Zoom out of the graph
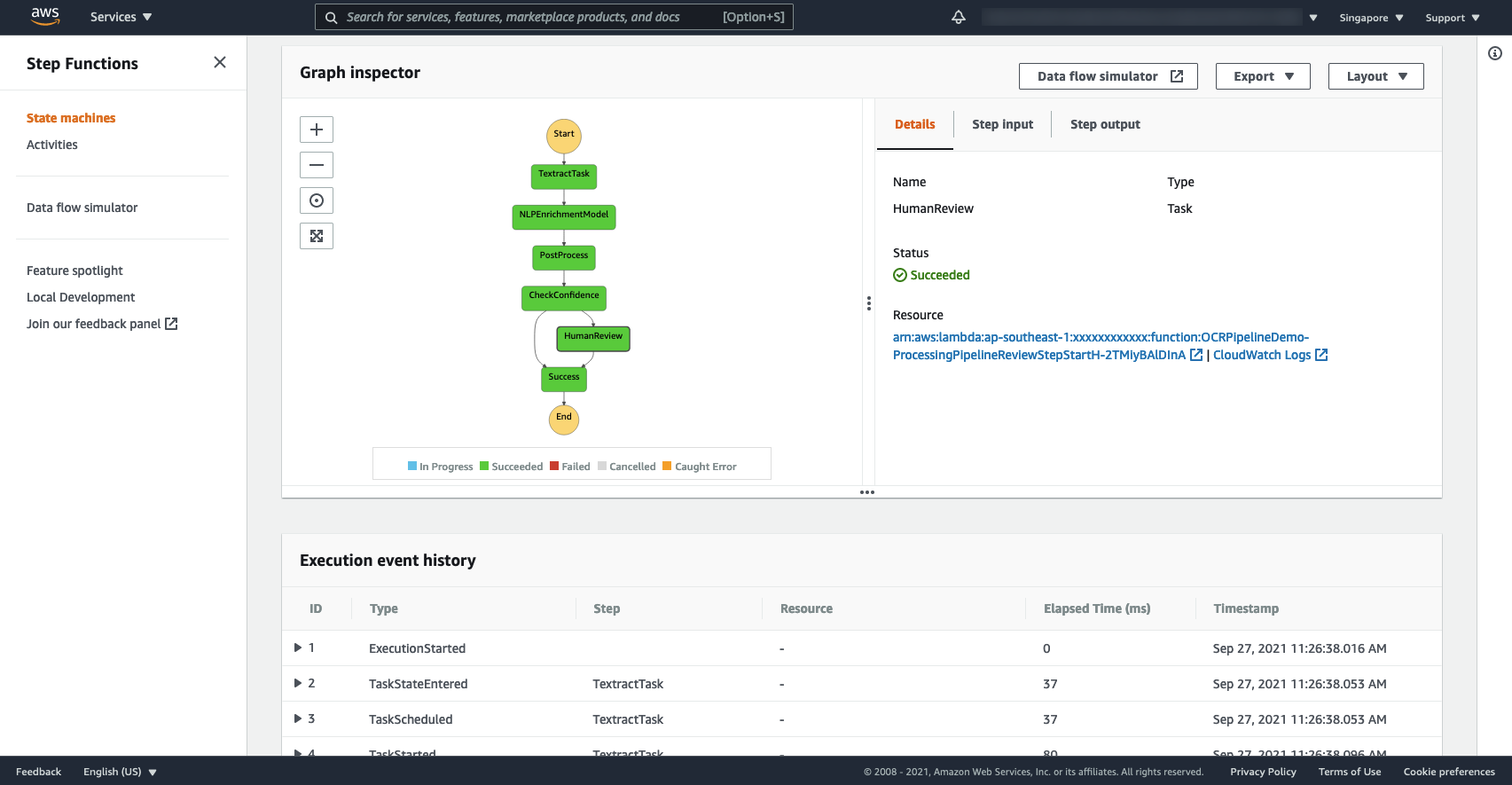The height and width of the screenshot is (785, 1512). pos(317,165)
